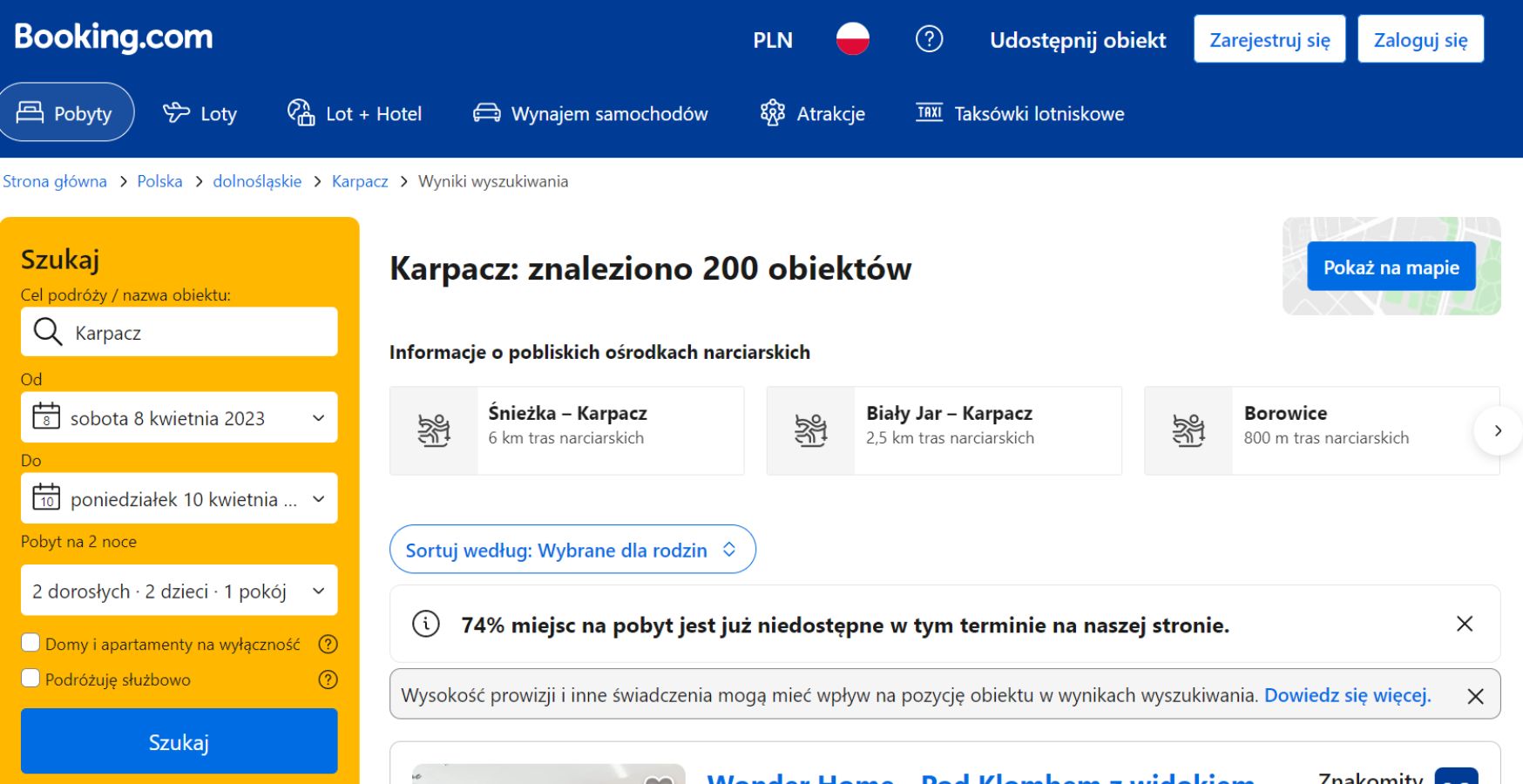
Task: Click skier icon beside Borowice
Action: tap(1188, 430)
